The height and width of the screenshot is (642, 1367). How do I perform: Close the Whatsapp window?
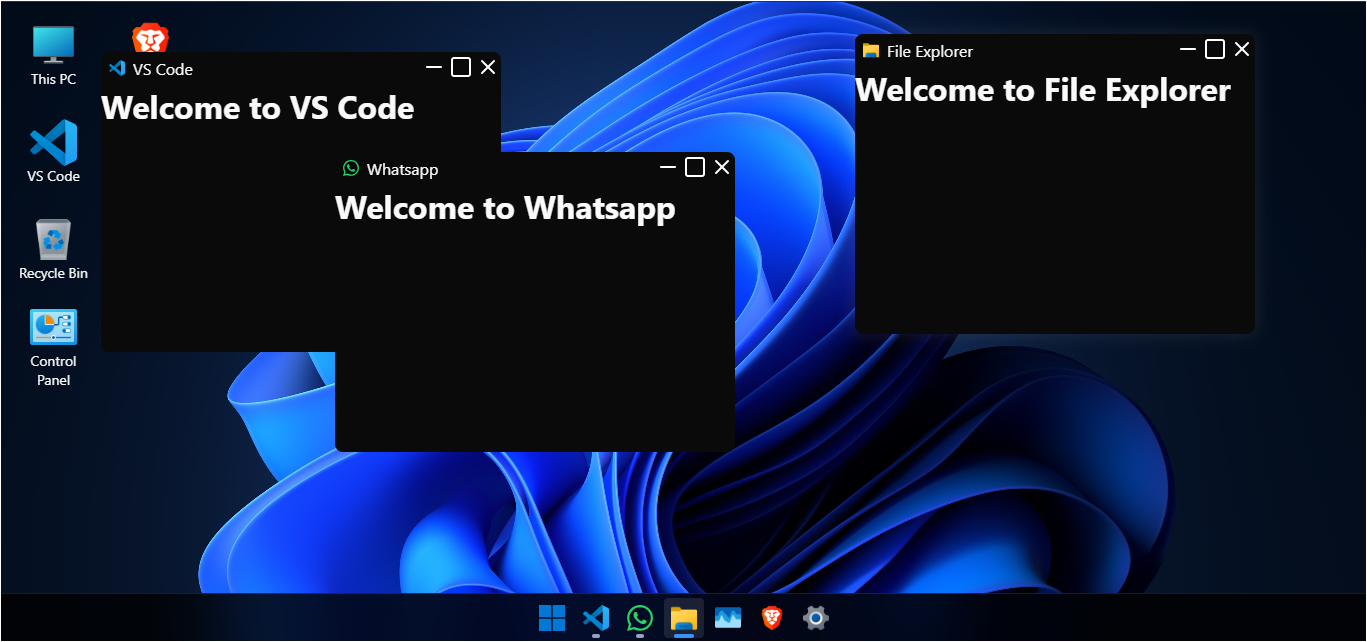tap(722, 167)
